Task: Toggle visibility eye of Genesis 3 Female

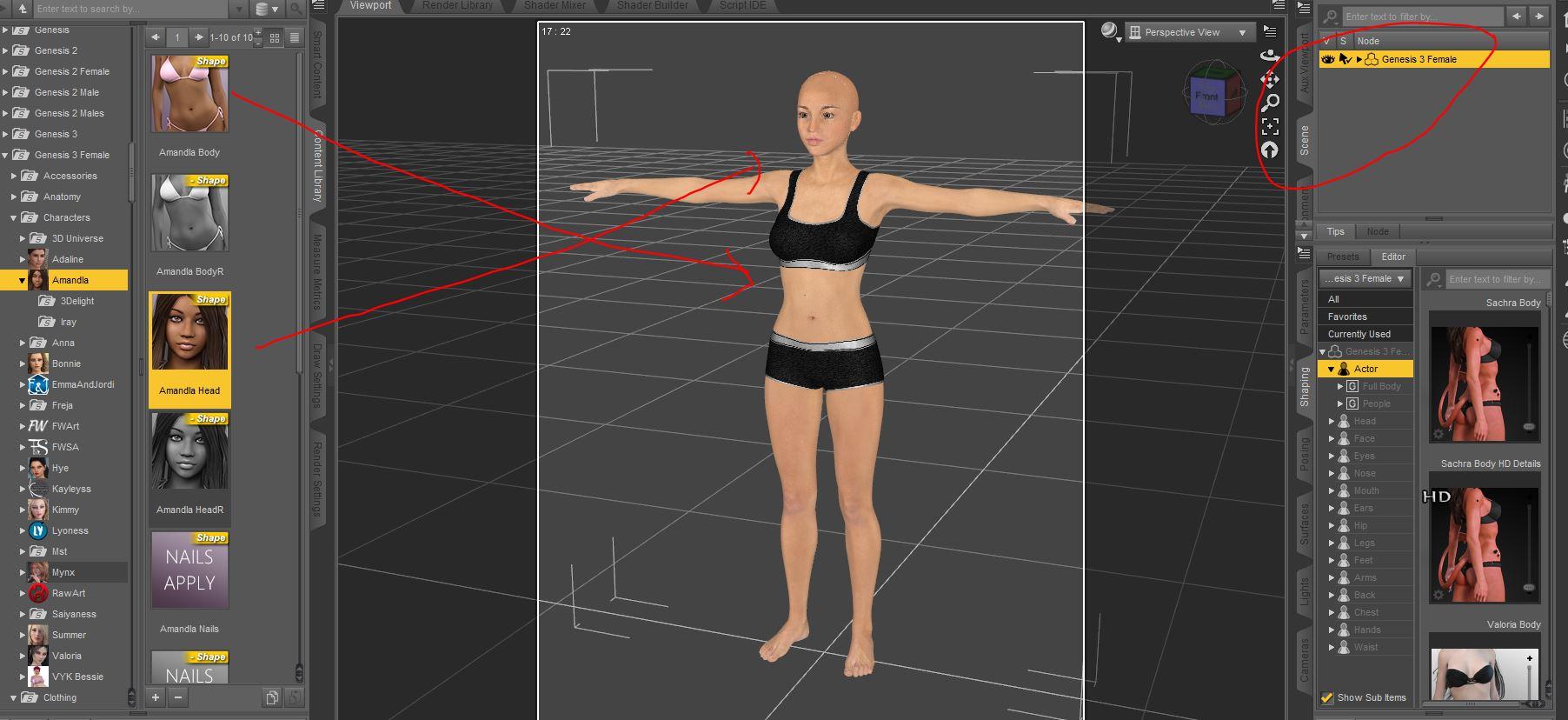Action: tap(1327, 59)
